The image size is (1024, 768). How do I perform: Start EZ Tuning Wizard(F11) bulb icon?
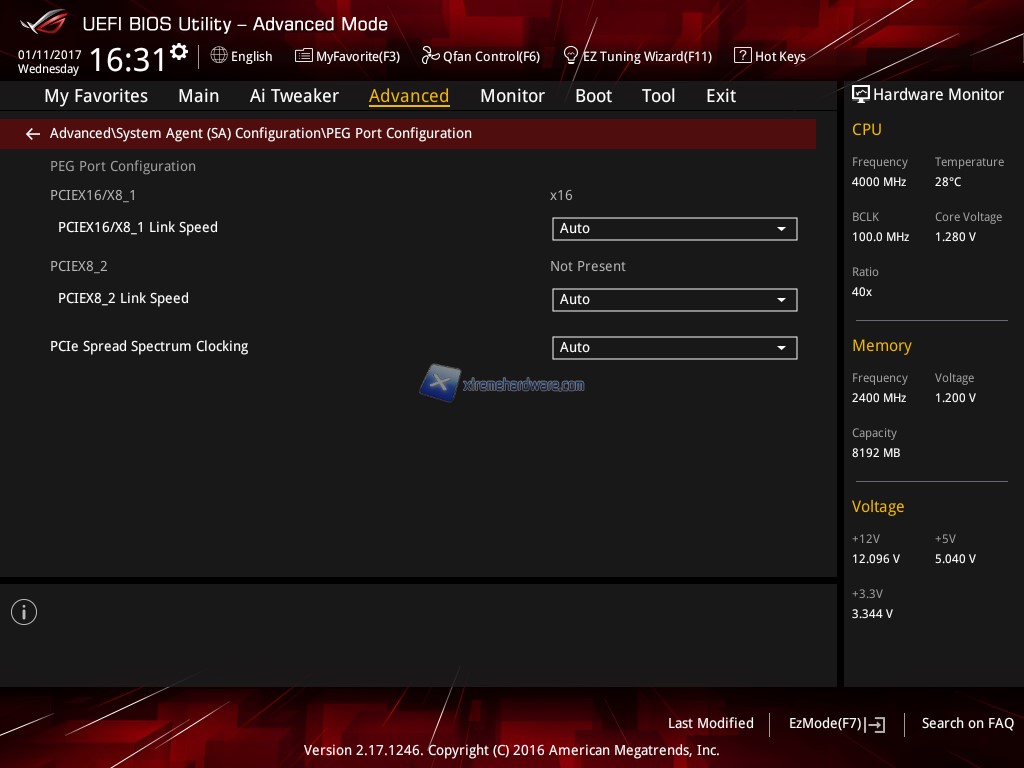coord(571,56)
